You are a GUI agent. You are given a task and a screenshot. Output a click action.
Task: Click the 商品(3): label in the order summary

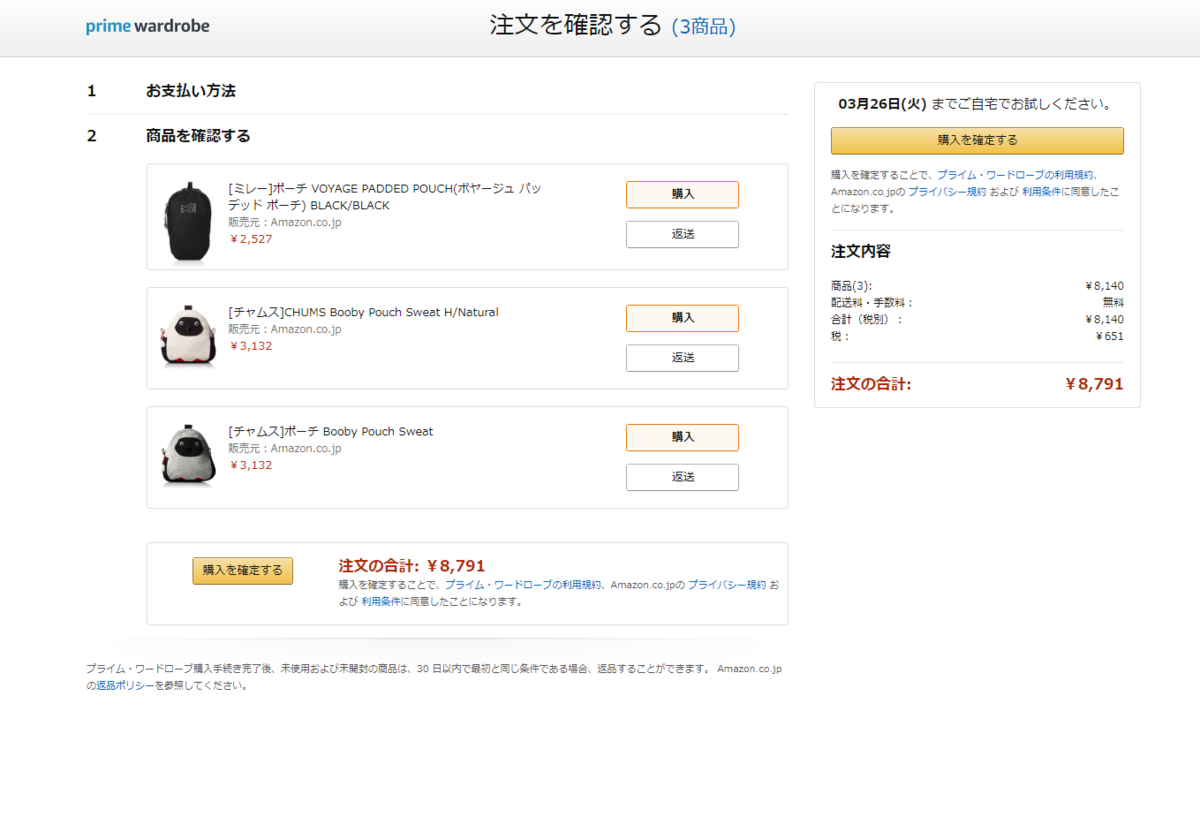tap(852, 286)
